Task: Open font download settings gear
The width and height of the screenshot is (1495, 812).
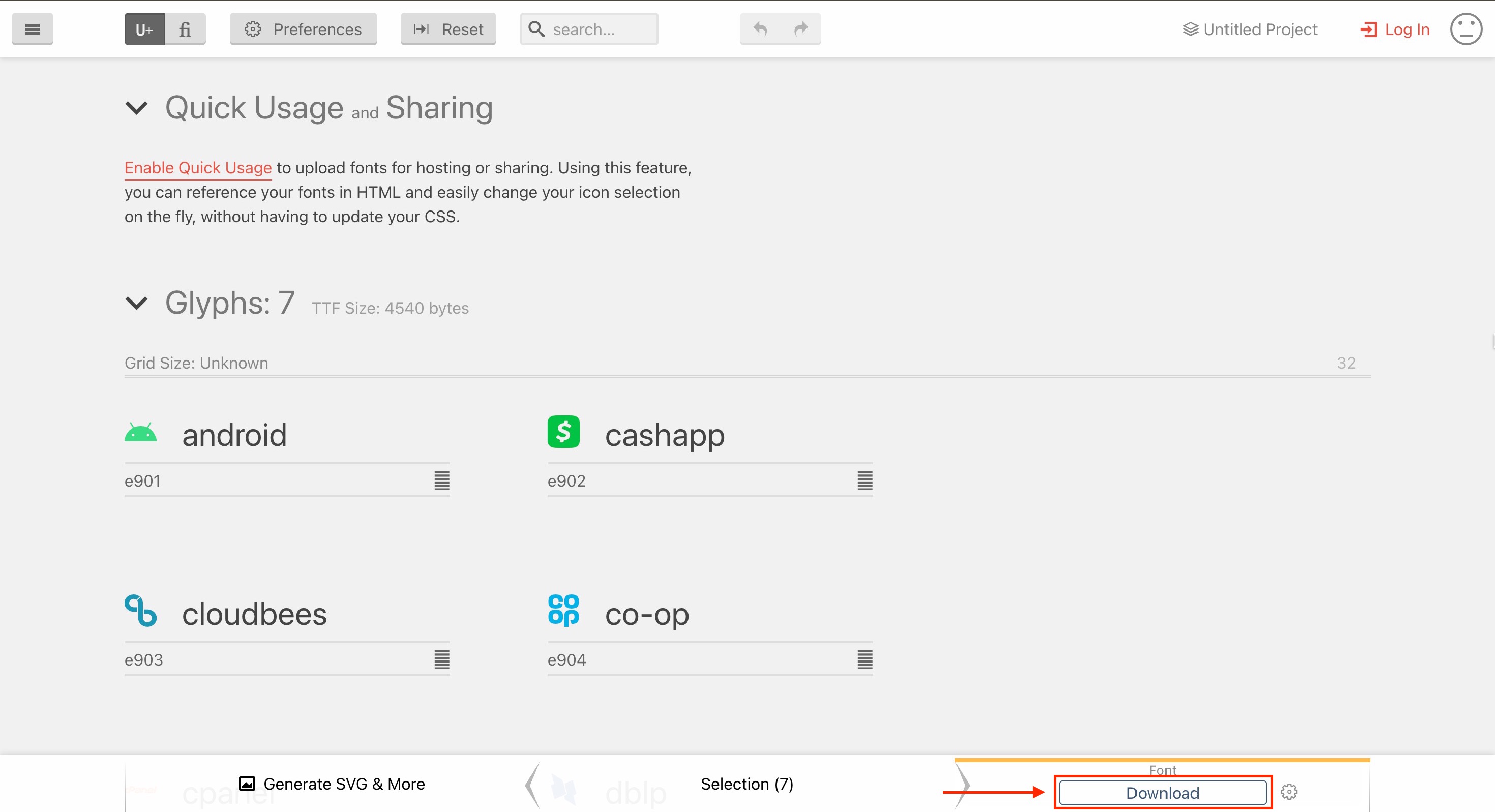Action: [1289, 792]
